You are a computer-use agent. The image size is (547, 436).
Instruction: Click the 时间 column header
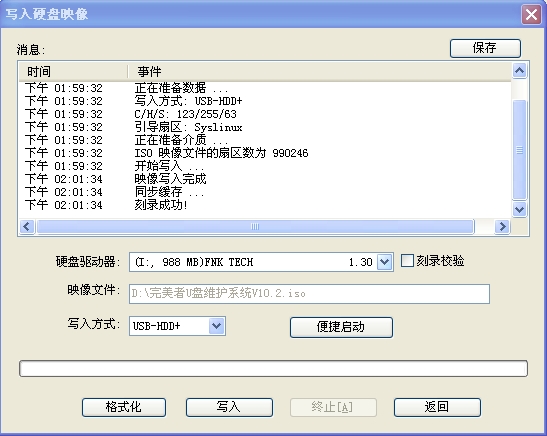pos(73,72)
